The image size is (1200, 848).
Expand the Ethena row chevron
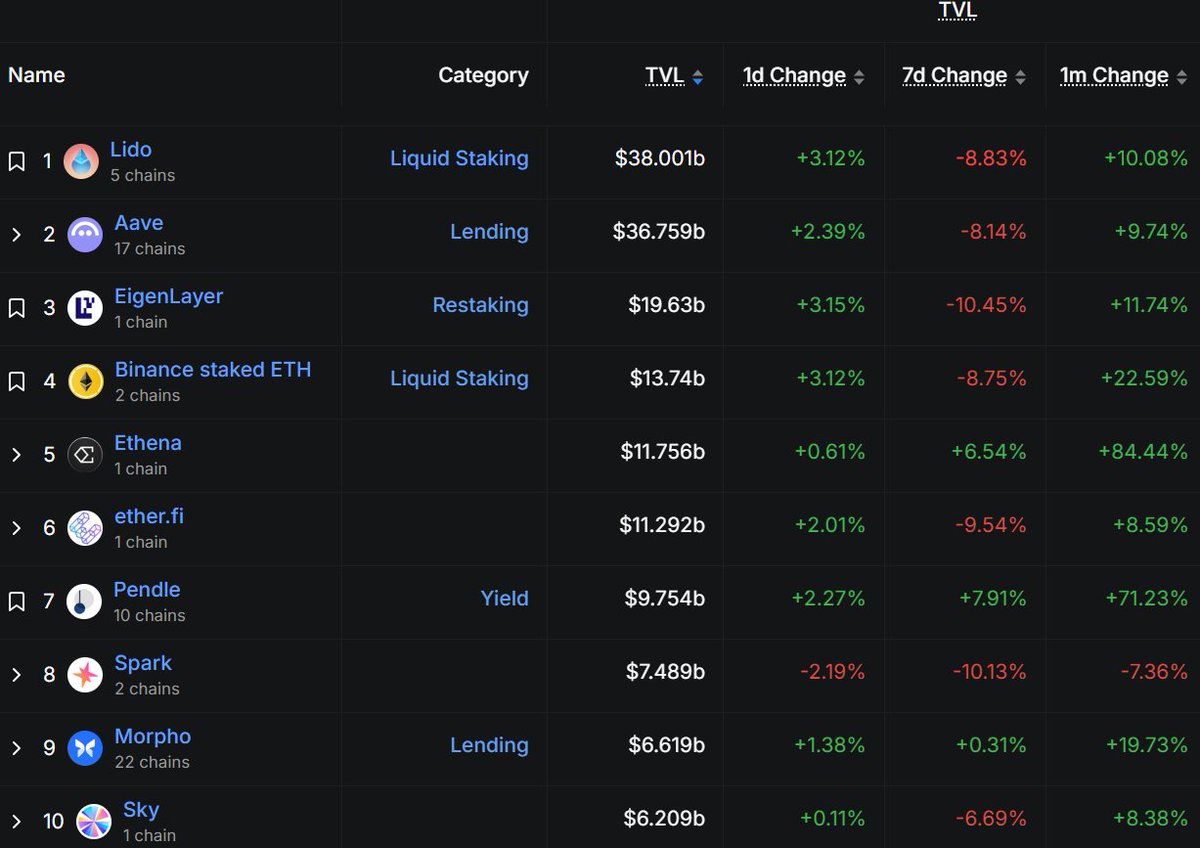(16, 455)
